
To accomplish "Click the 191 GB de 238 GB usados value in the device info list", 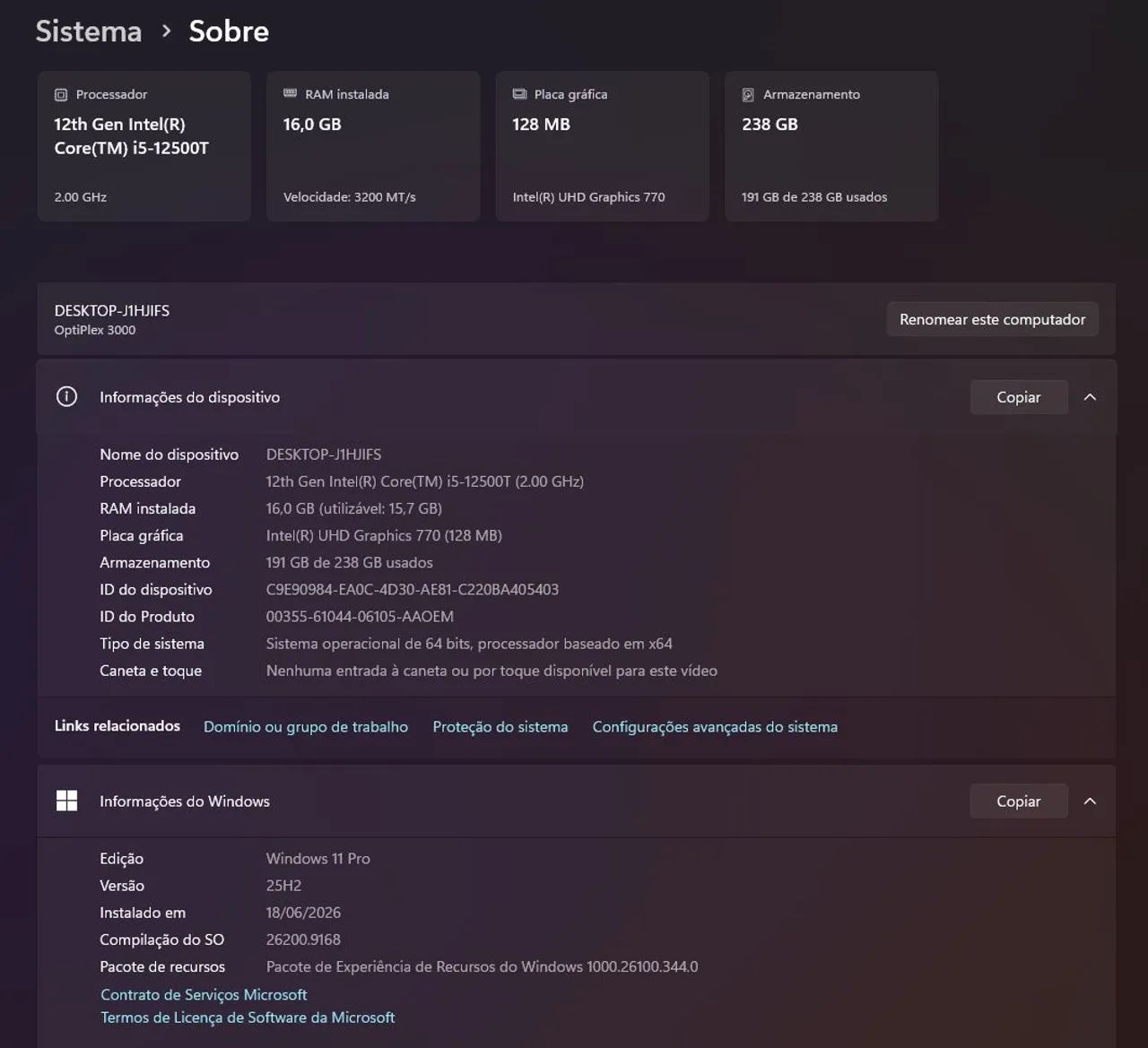I will point(350,562).
